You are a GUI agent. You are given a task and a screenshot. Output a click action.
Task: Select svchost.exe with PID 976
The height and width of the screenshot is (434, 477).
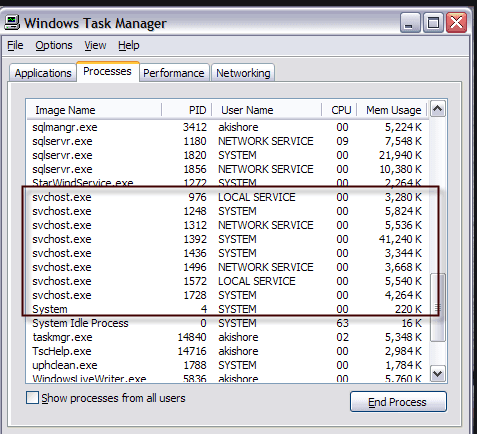(227, 197)
